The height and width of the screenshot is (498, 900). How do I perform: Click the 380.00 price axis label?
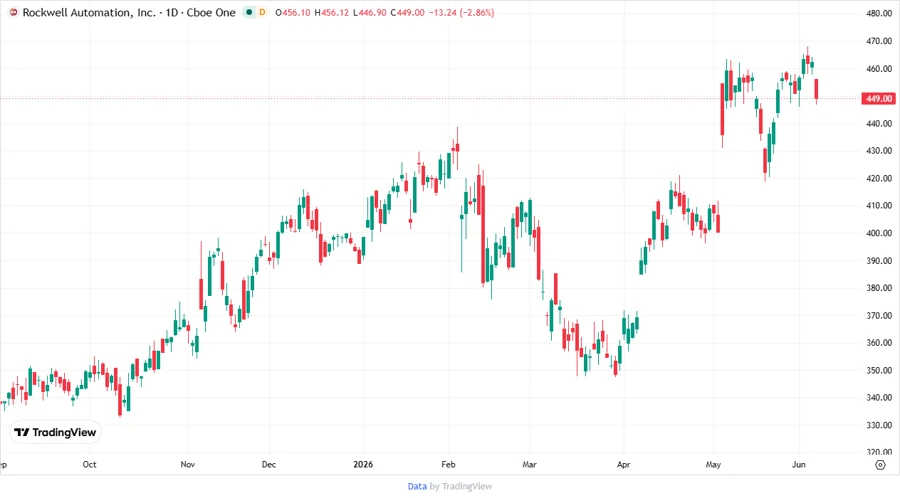tap(879, 288)
